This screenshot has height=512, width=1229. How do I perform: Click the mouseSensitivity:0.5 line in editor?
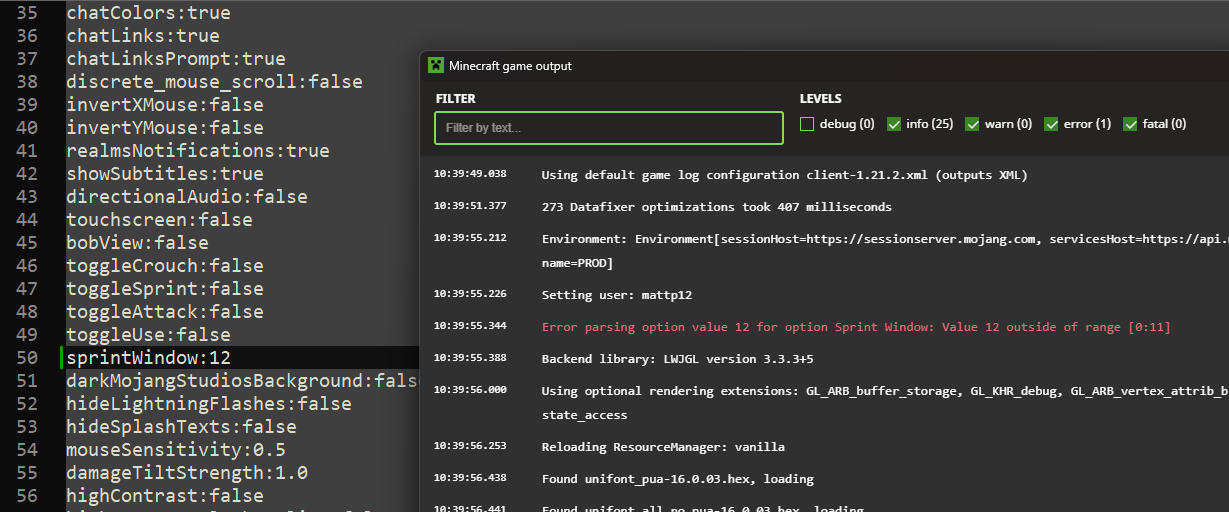(176, 450)
